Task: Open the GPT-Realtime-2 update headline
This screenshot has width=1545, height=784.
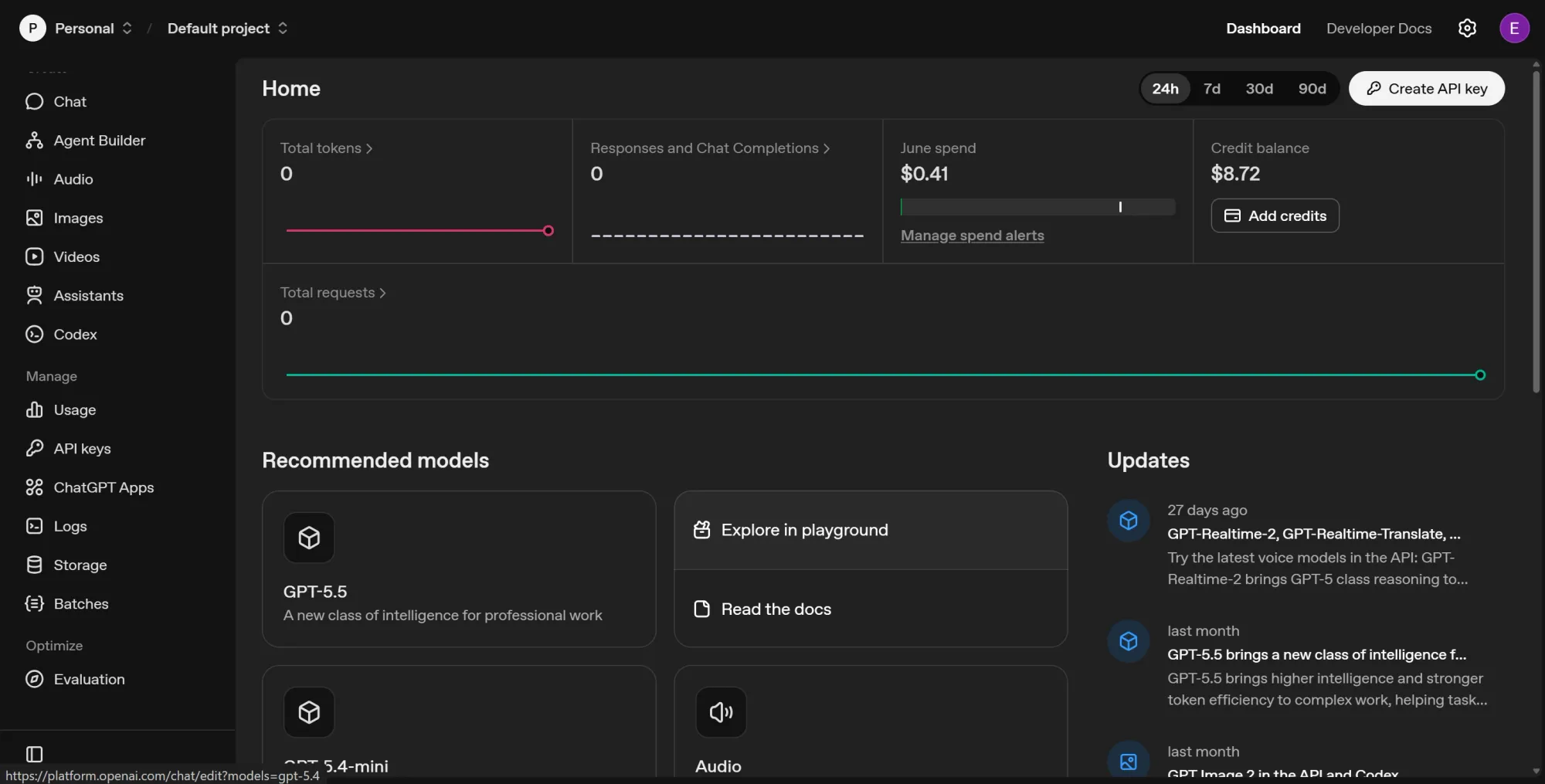Action: click(1313, 534)
